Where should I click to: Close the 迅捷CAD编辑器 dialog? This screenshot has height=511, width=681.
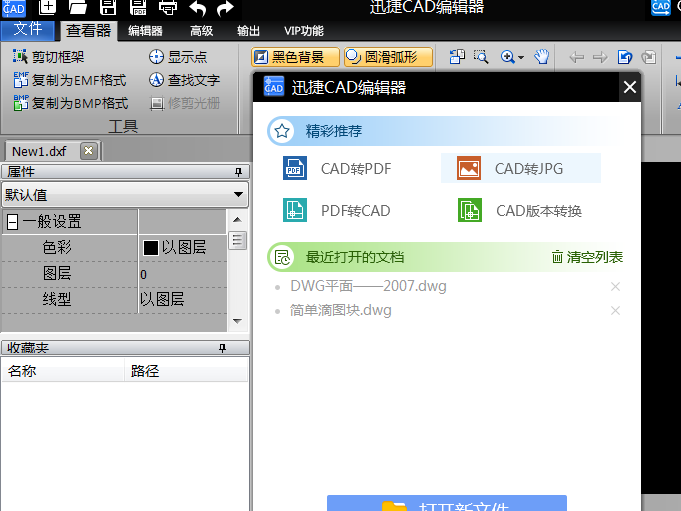[x=630, y=87]
